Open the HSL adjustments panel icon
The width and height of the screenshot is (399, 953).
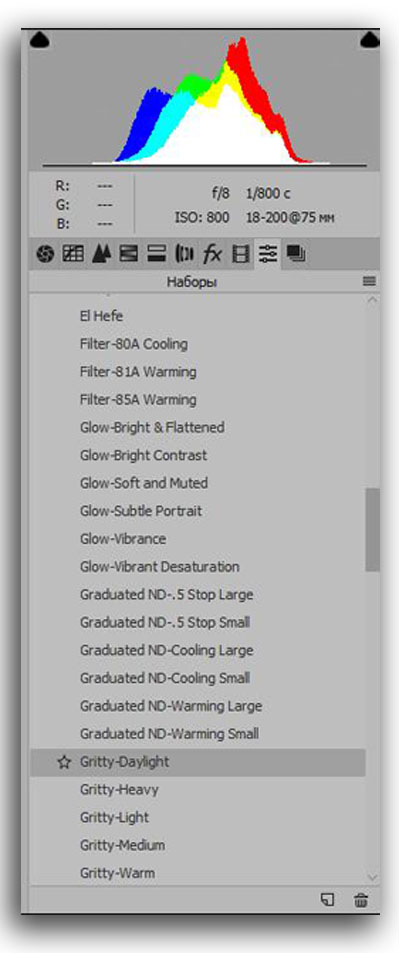(x=128, y=254)
